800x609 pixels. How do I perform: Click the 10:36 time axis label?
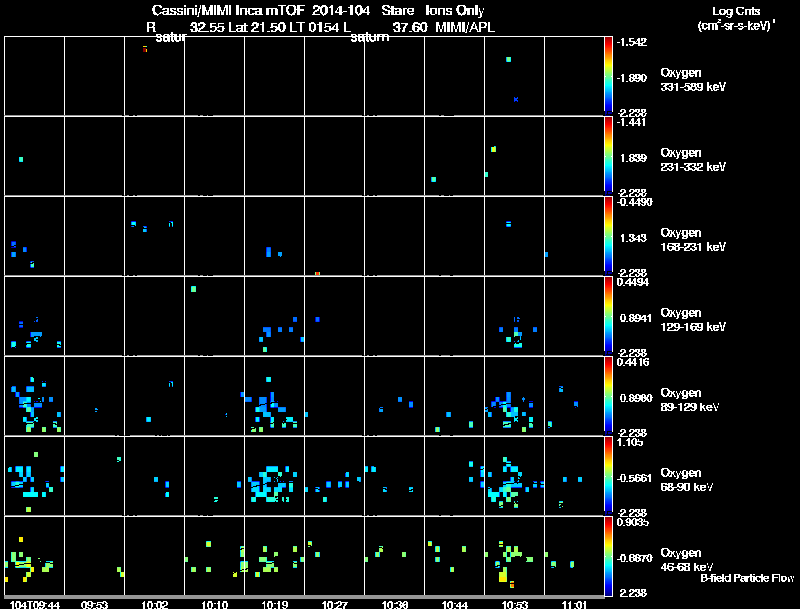coord(395,605)
